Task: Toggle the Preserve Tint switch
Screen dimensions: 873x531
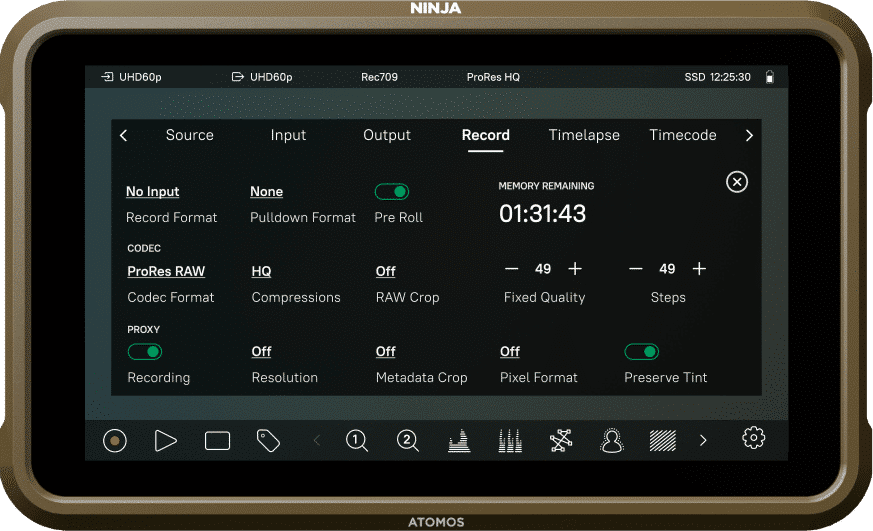Action: [x=641, y=351]
